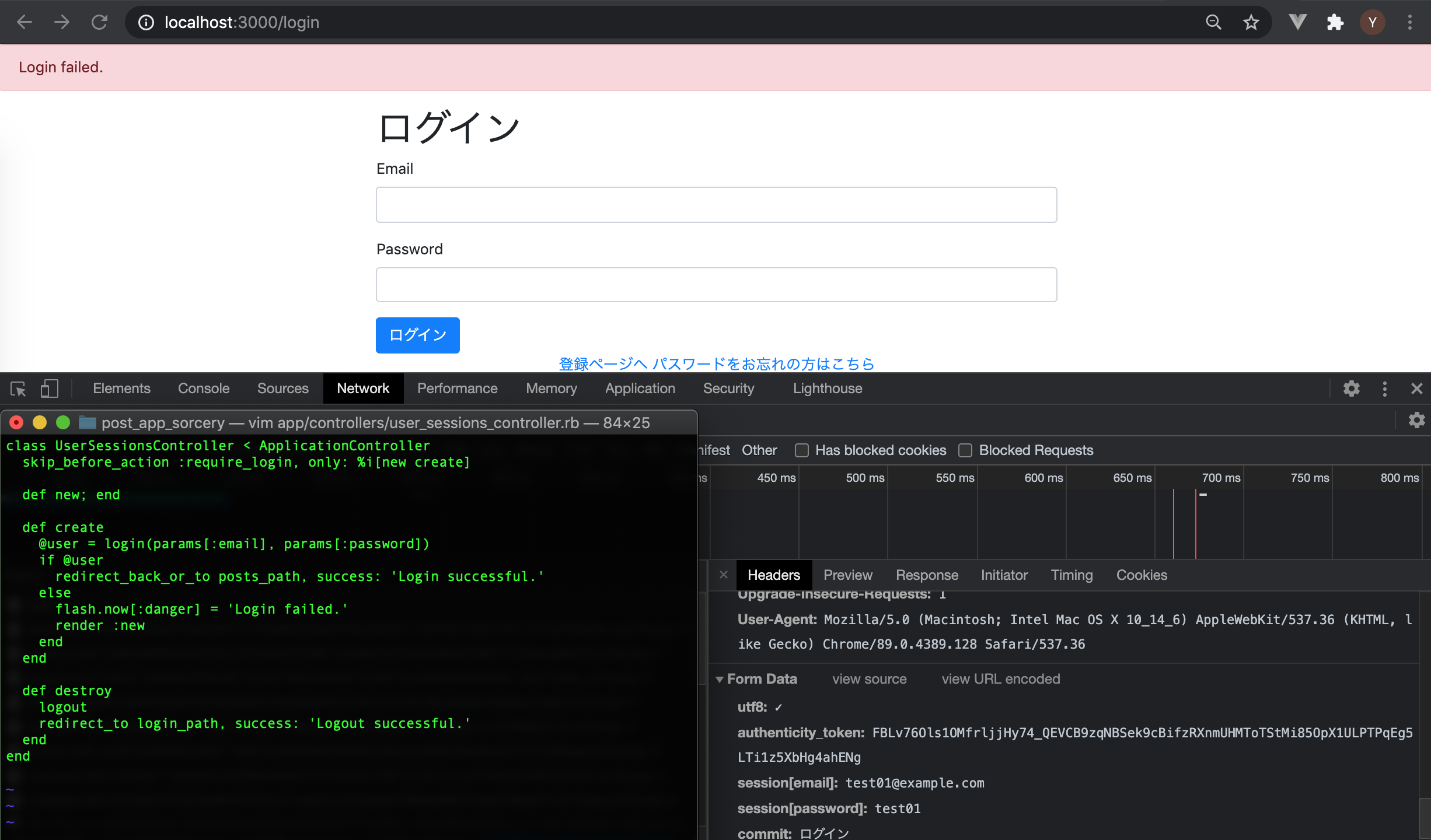Select the Network tab

point(363,388)
